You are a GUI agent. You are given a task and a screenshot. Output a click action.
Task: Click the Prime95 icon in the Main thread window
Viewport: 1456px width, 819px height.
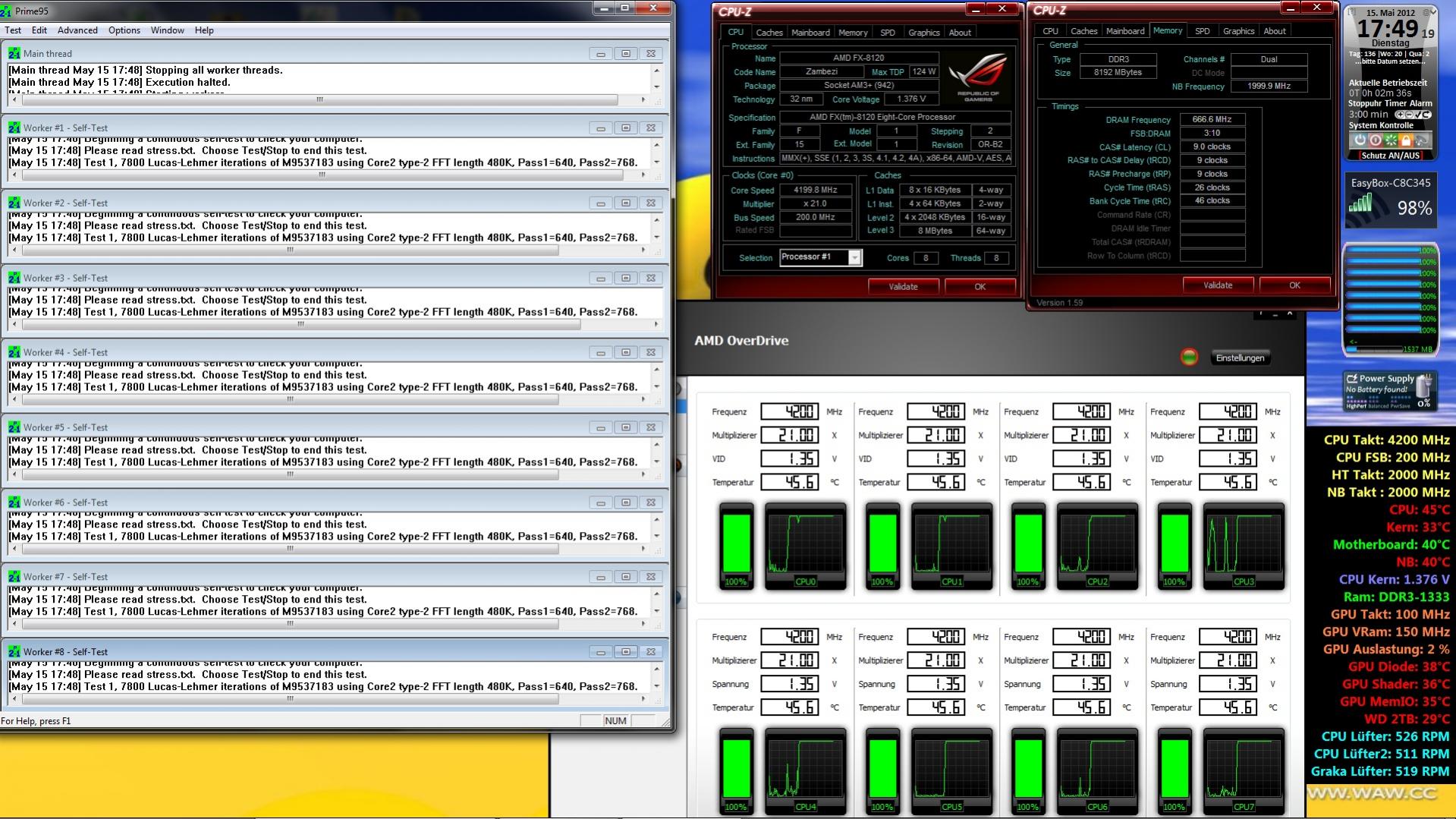[x=14, y=54]
